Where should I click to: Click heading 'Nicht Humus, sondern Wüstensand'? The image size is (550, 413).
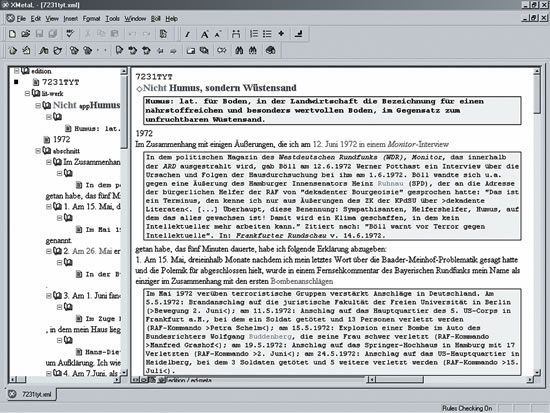pos(220,88)
